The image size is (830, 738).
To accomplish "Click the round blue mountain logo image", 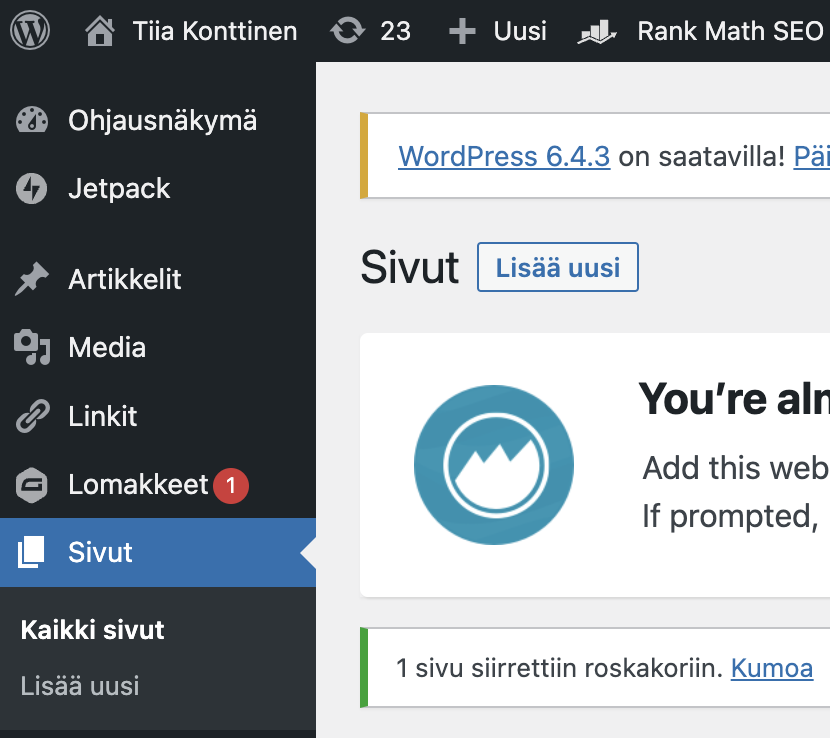I will click(494, 465).
